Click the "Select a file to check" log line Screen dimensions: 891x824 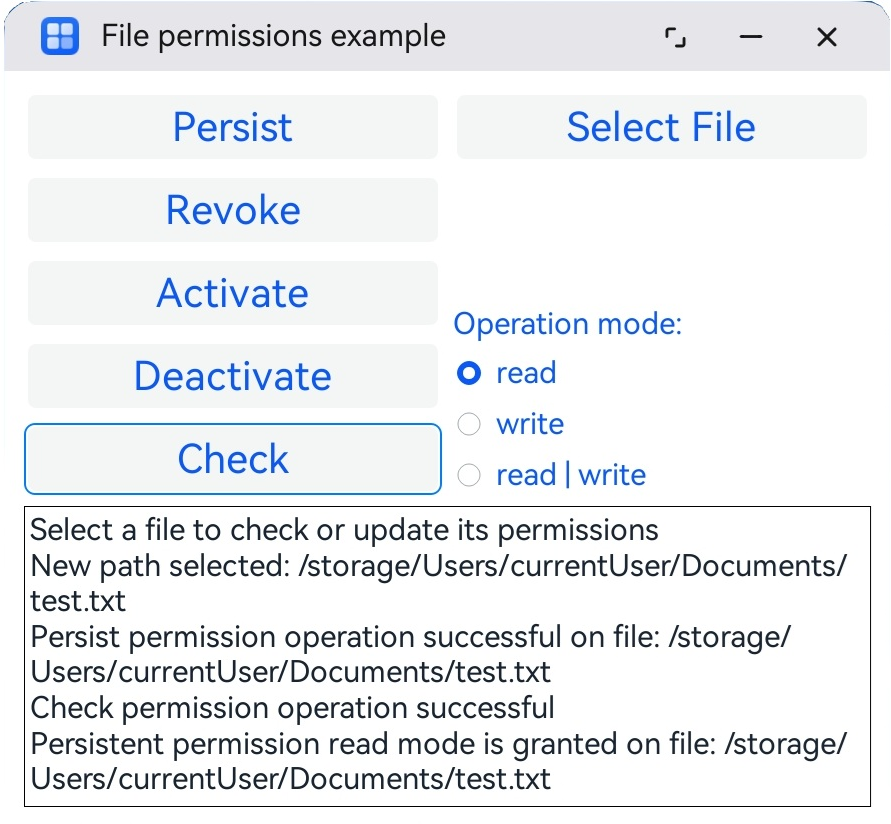click(x=345, y=529)
